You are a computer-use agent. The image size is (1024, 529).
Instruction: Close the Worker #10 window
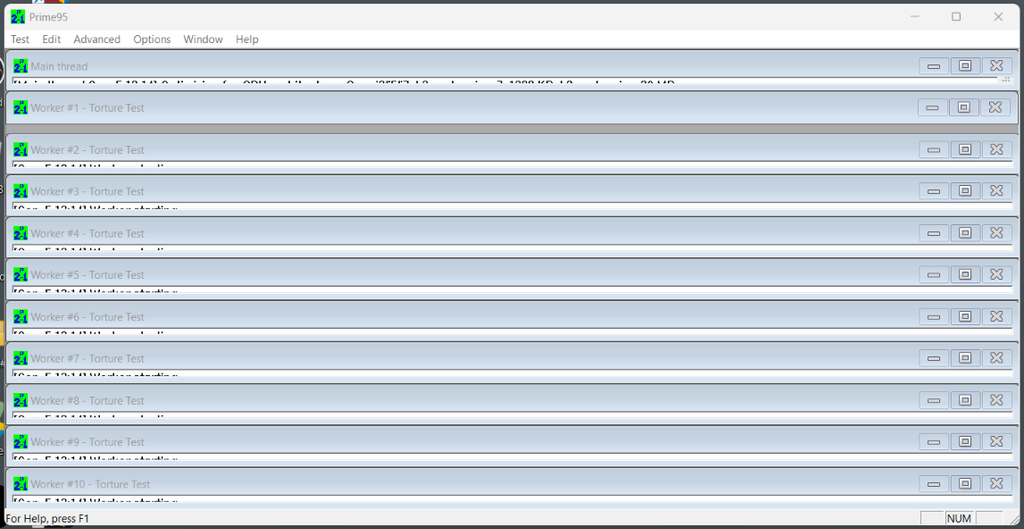click(x=997, y=483)
